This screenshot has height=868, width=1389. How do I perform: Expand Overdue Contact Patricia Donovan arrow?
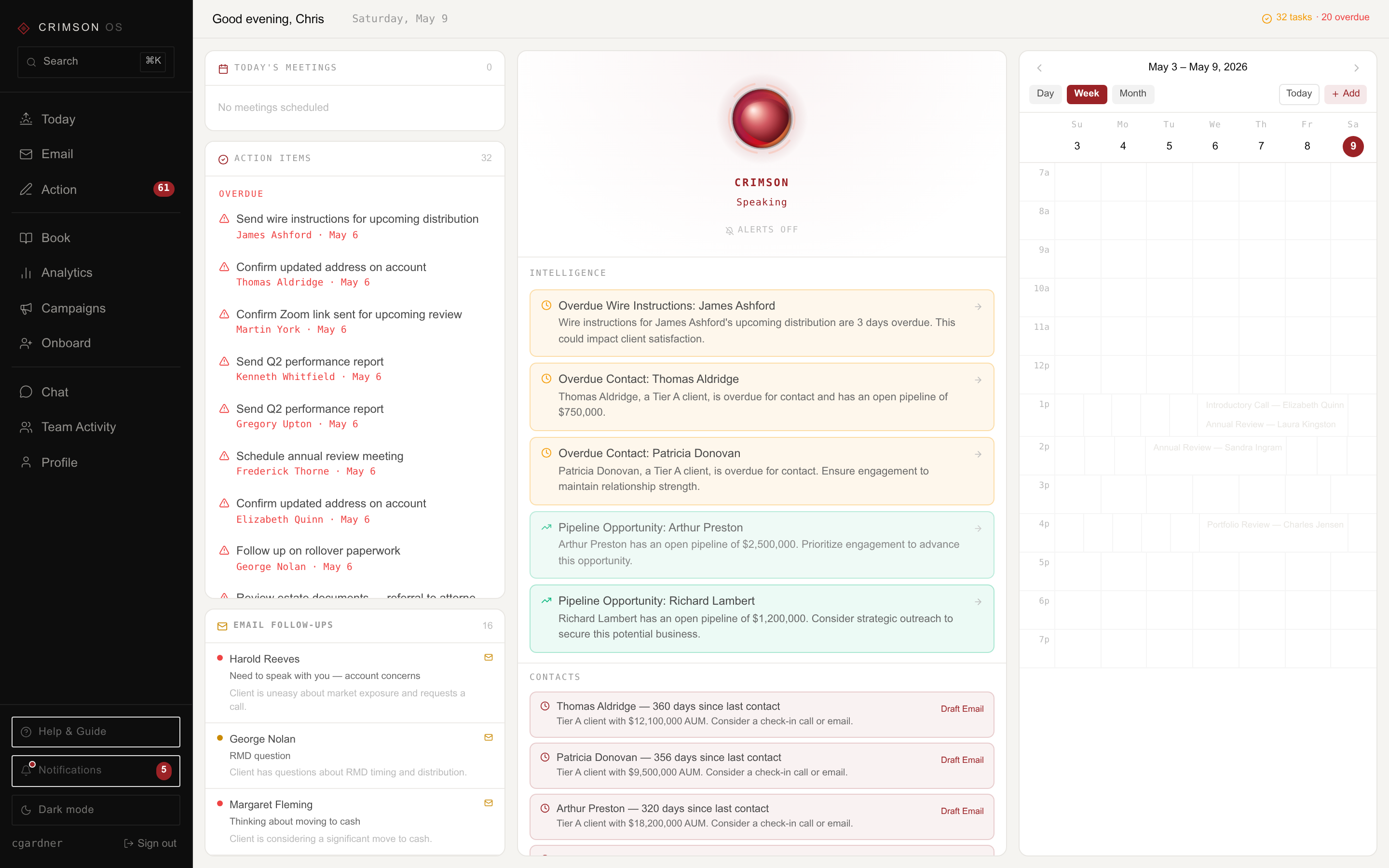[978, 454]
